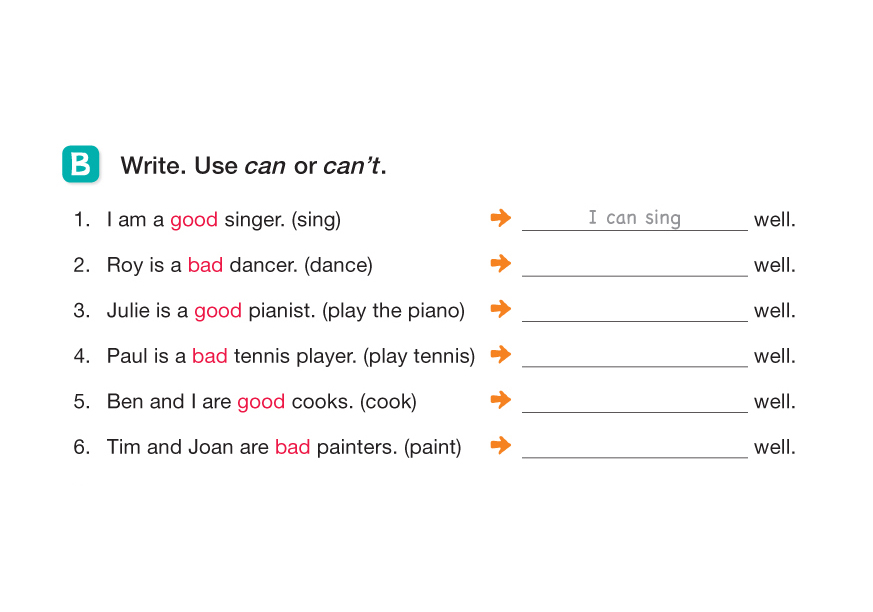
Task: Click the example answer "I can sing"
Action: click(x=634, y=218)
